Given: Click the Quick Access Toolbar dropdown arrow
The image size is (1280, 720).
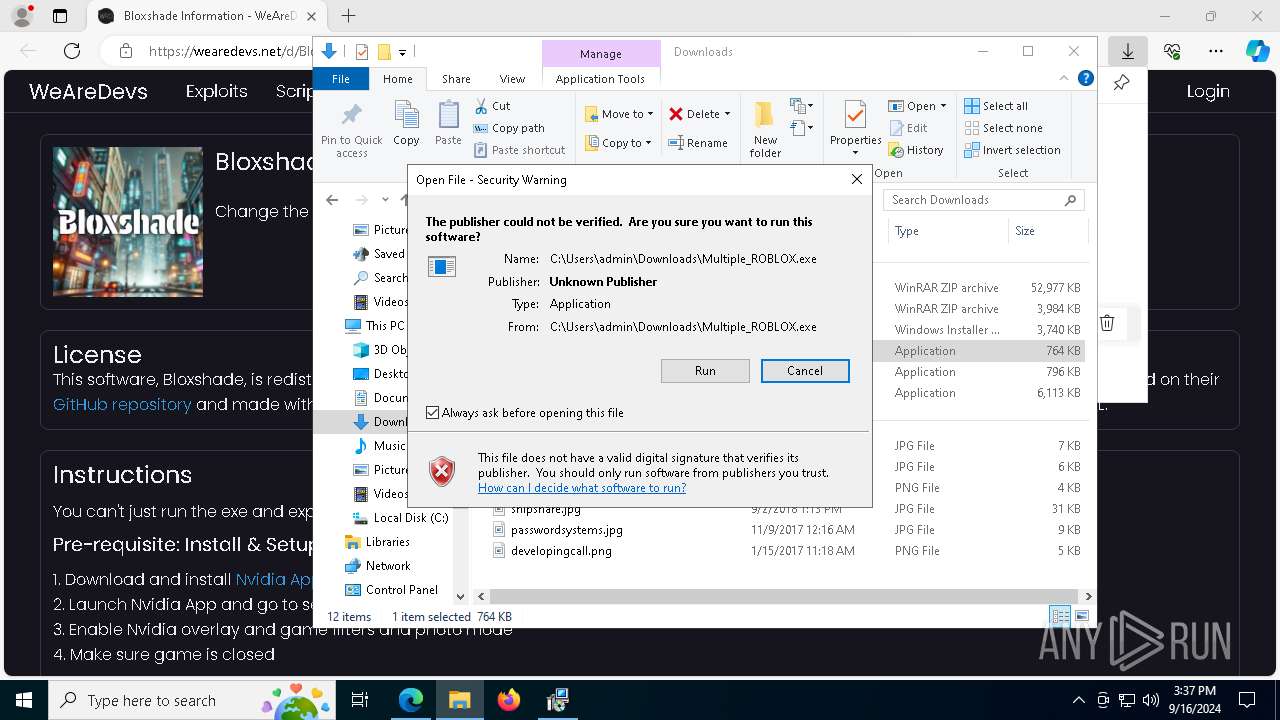Looking at the screenshot, I should pos(402,52).
